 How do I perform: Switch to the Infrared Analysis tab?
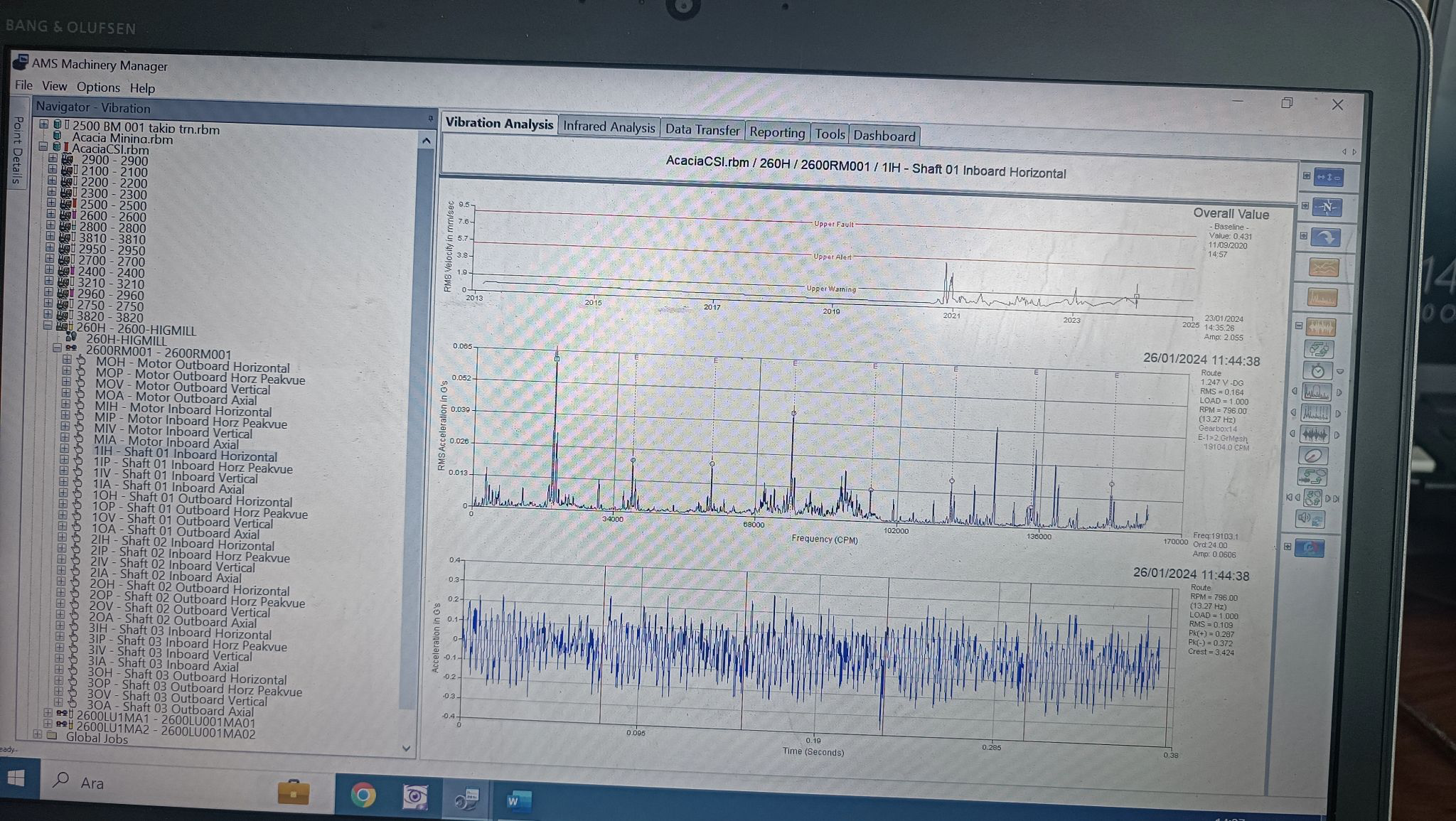click(609, 127)
